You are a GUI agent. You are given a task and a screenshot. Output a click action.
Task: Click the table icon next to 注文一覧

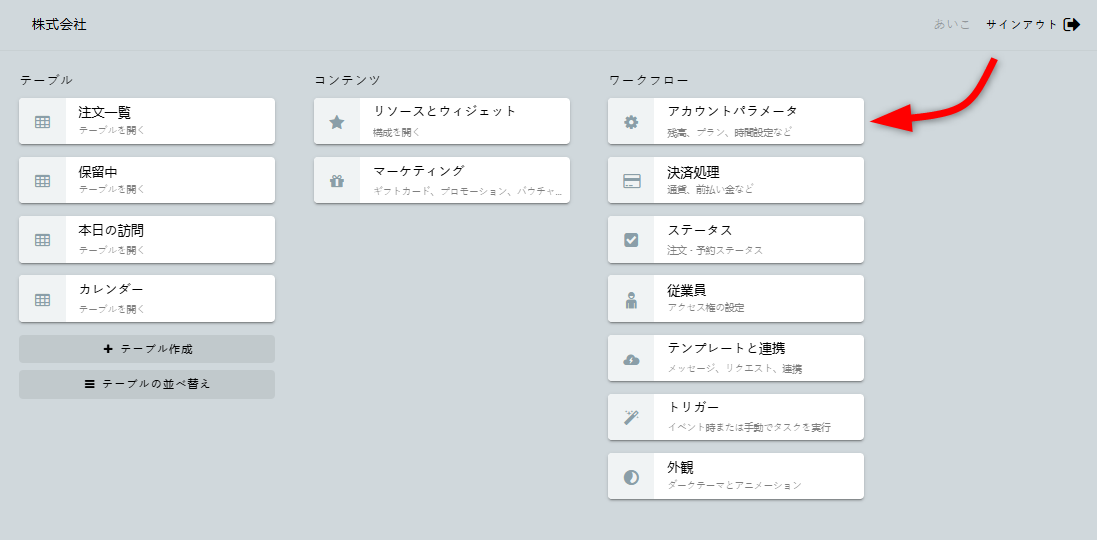pos(43,122)
